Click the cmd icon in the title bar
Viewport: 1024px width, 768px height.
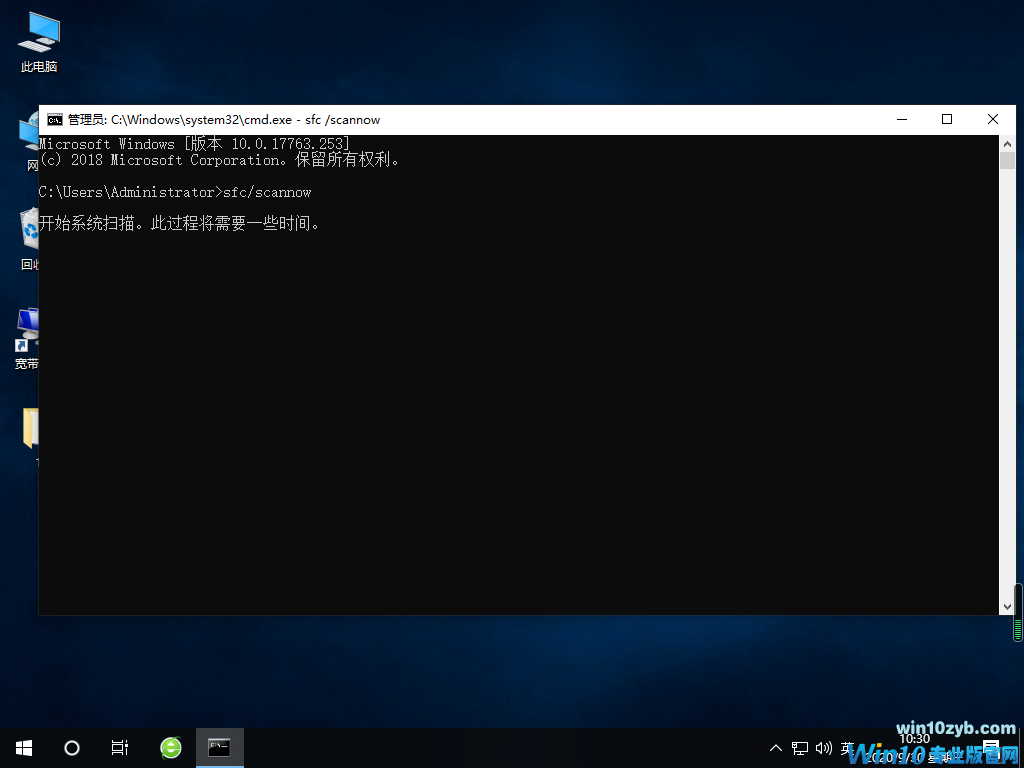(55, 119)
